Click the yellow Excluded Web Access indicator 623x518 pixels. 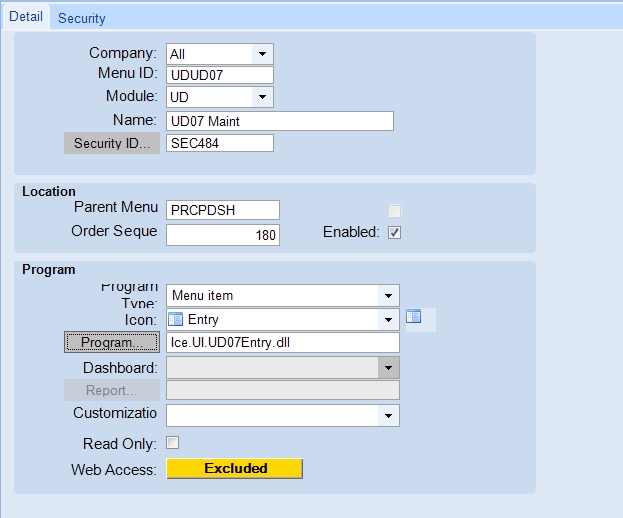pyautogui.click(x=235, y=468)
